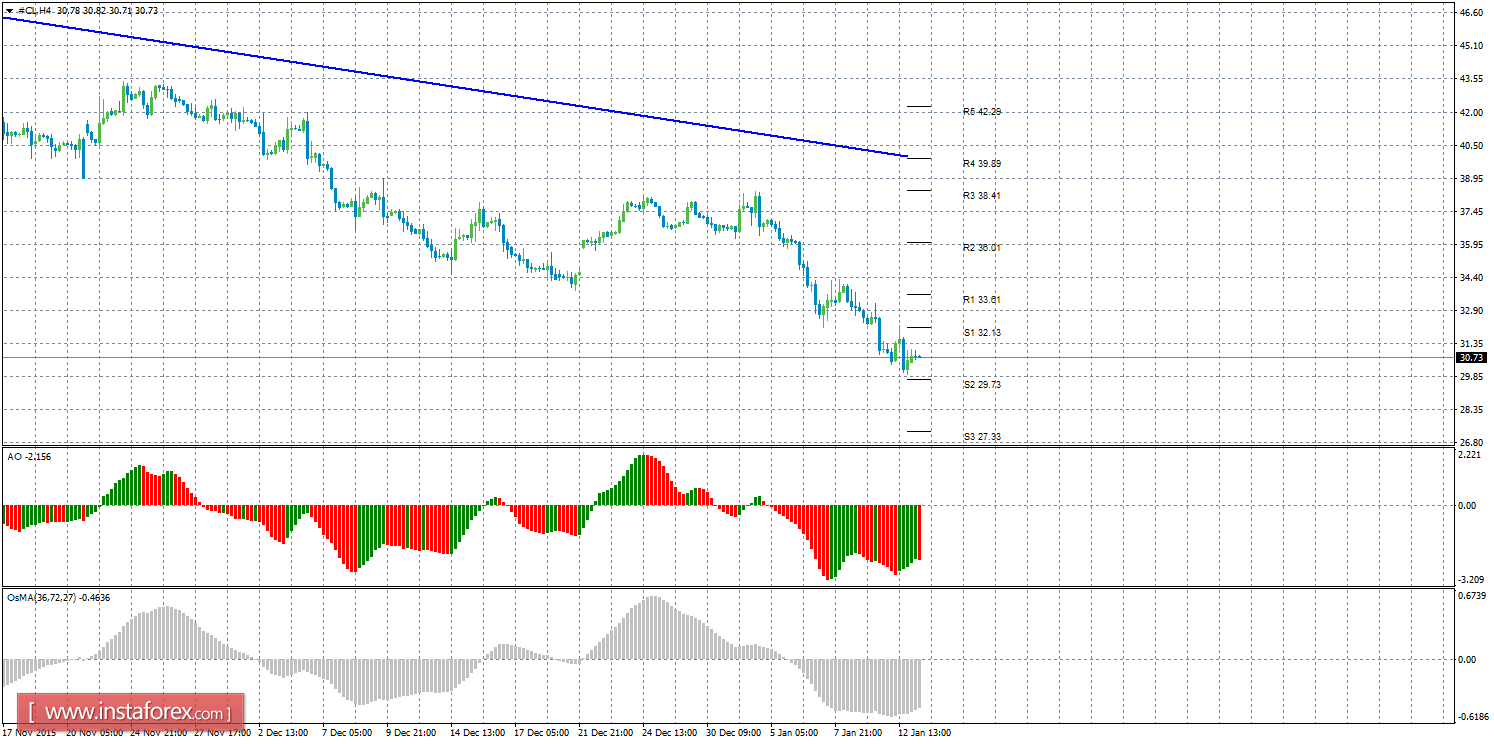Click the 14 Dec 13:00 time label
The height and width of the screenshot is (744, 1494).
point(479,733)
